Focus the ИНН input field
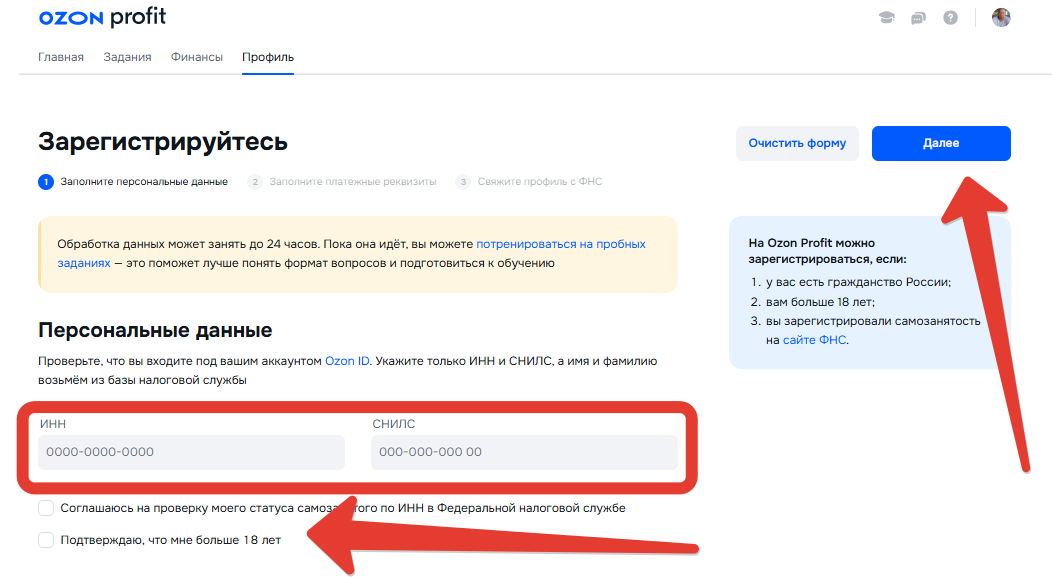The height and width of the screenshot is (577, 1052). (x=191, y=452)
